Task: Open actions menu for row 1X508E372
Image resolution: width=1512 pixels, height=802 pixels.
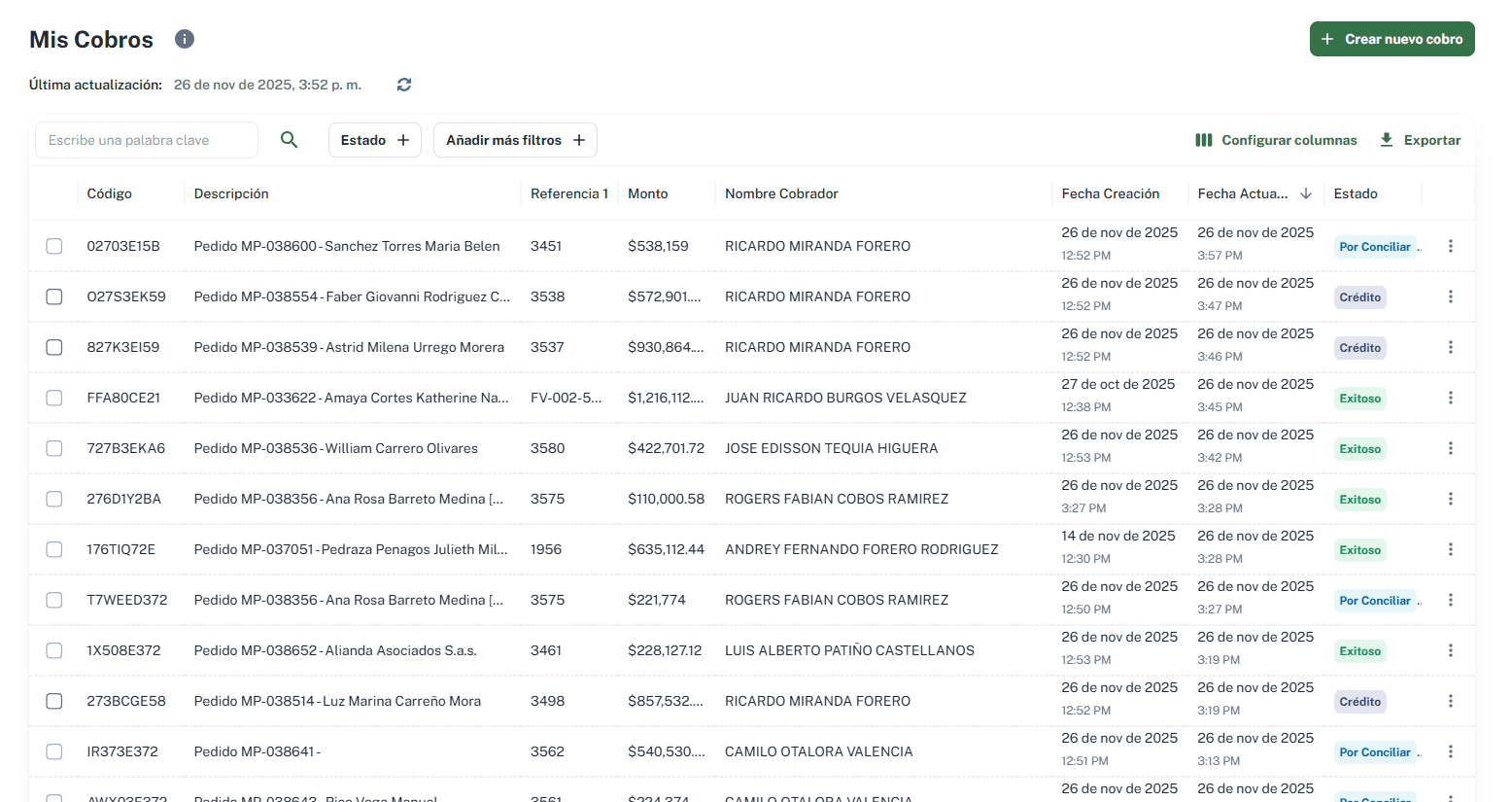Action: point(1450,650)
